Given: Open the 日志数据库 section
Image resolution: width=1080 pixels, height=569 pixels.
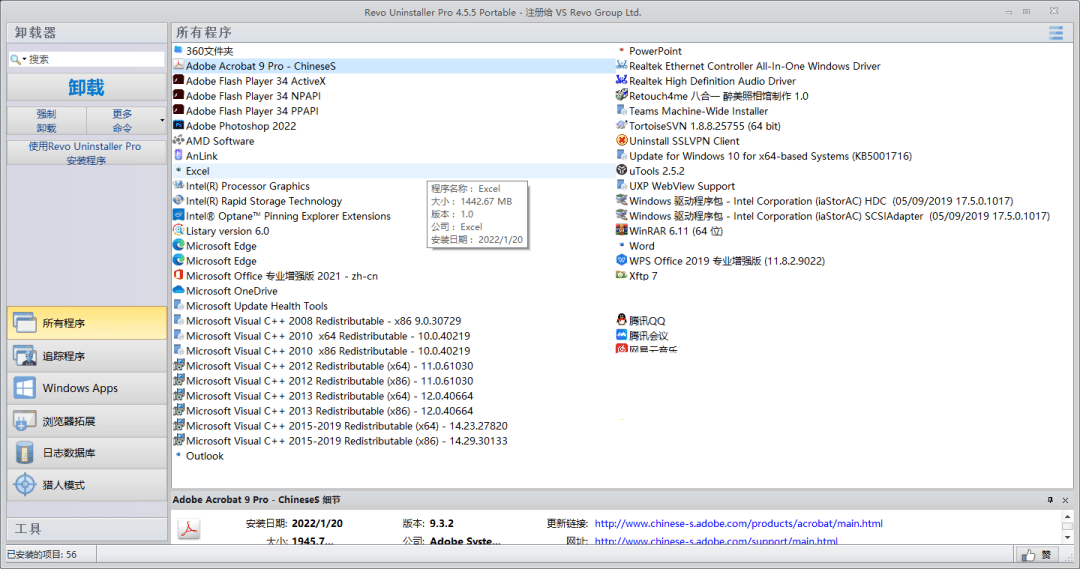Looking at the screenshot, I should (87, 453).
